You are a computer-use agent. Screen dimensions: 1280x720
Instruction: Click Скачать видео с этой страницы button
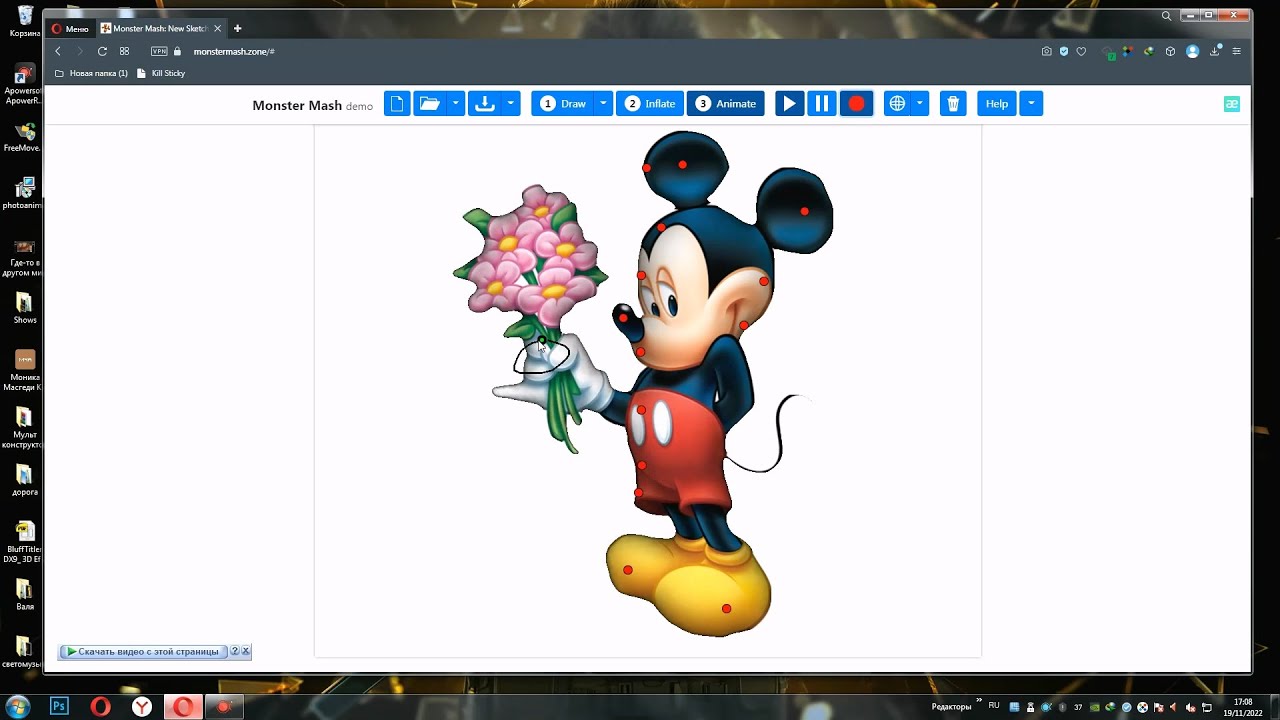143,651
